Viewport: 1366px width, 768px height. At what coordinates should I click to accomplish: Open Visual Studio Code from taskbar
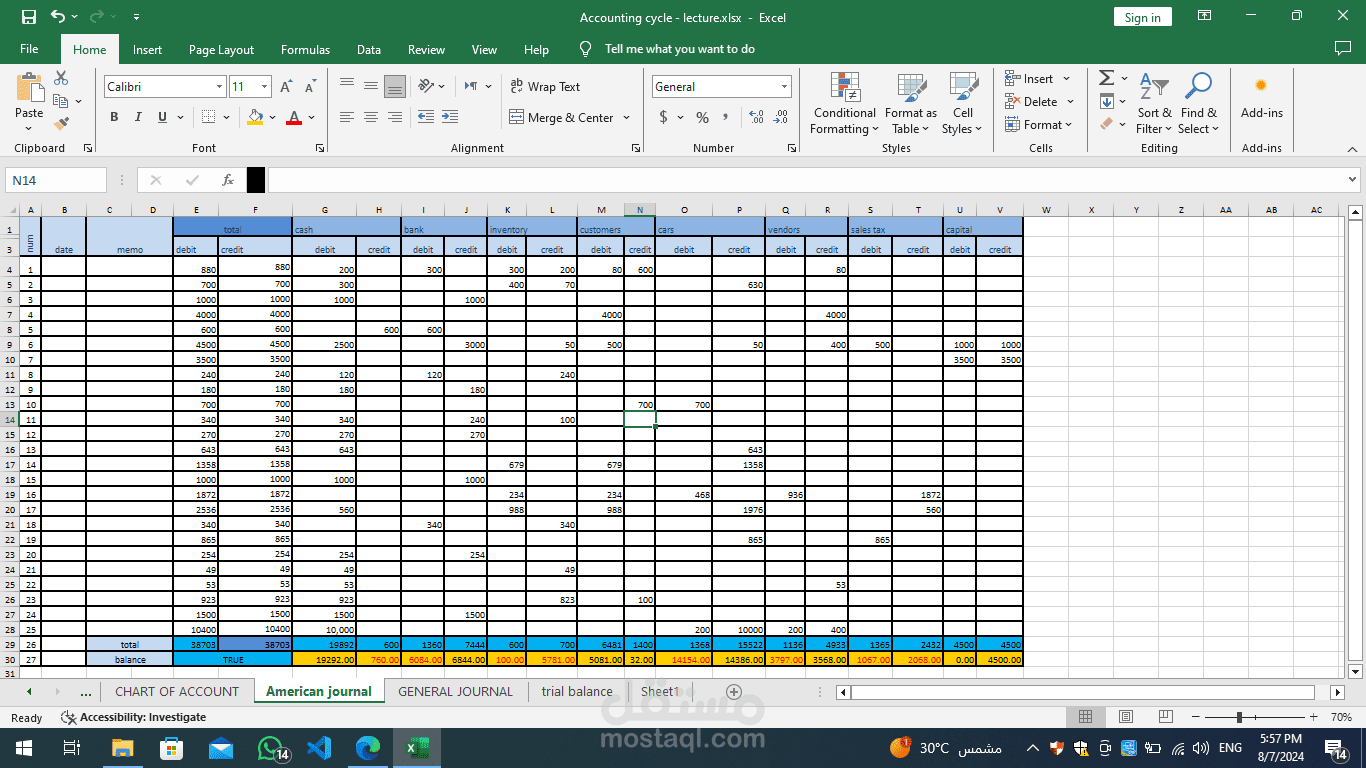point(319,747)
